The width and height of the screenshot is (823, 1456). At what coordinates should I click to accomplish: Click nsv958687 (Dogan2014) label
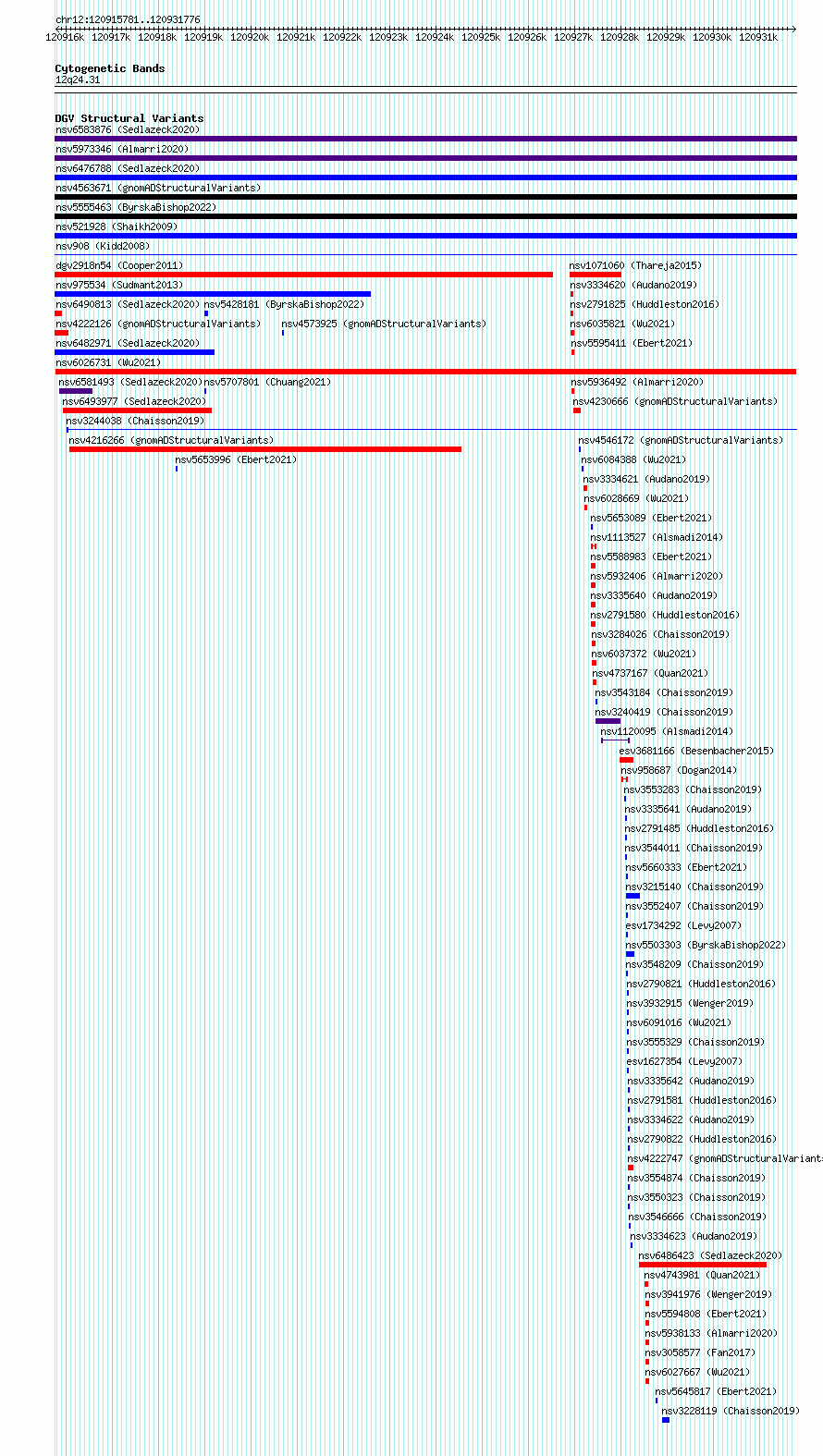(x=680, y=771)
